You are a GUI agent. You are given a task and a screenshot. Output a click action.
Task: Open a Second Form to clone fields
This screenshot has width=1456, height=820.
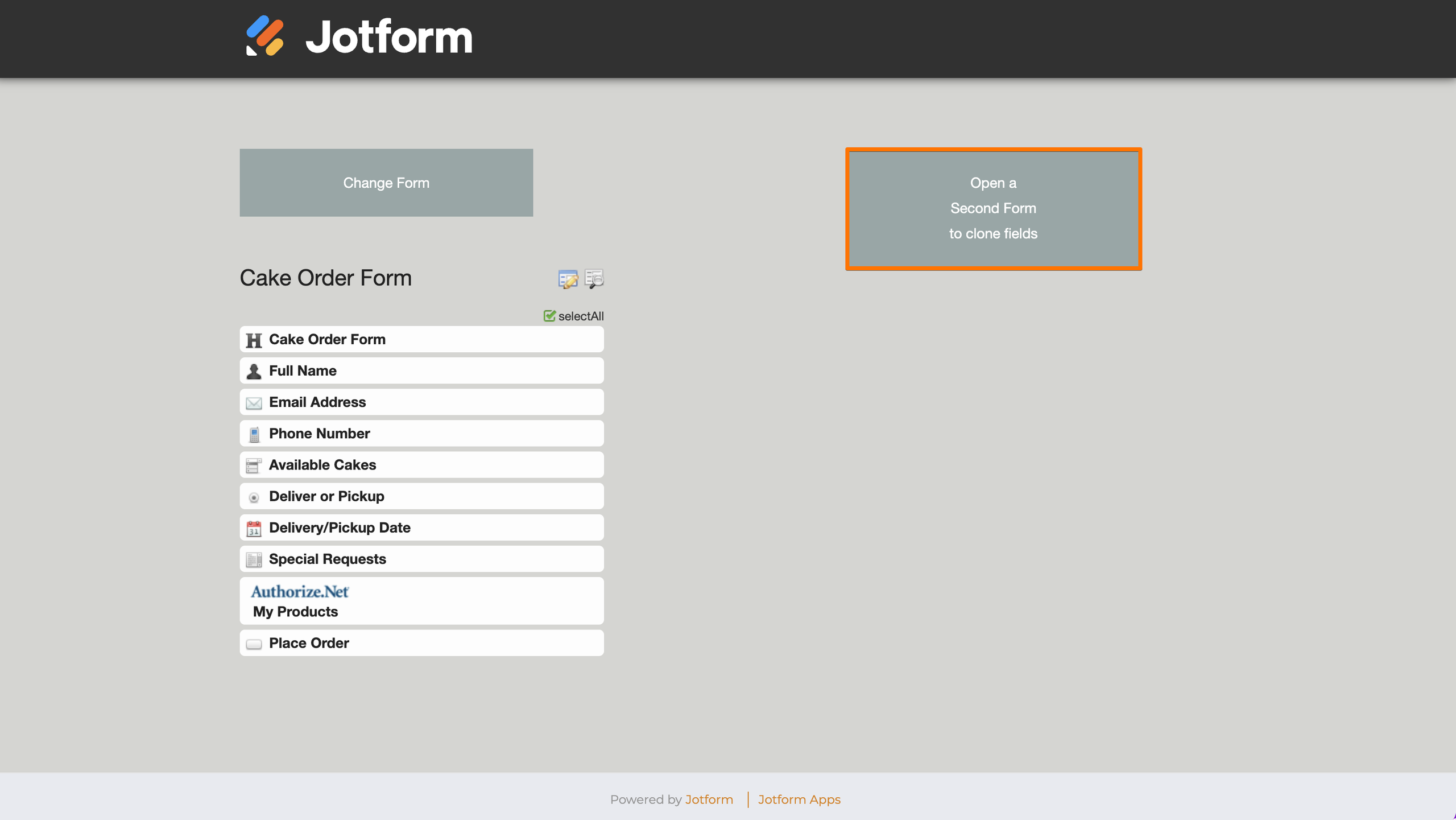pyautogui.click(x=993, y=209)
